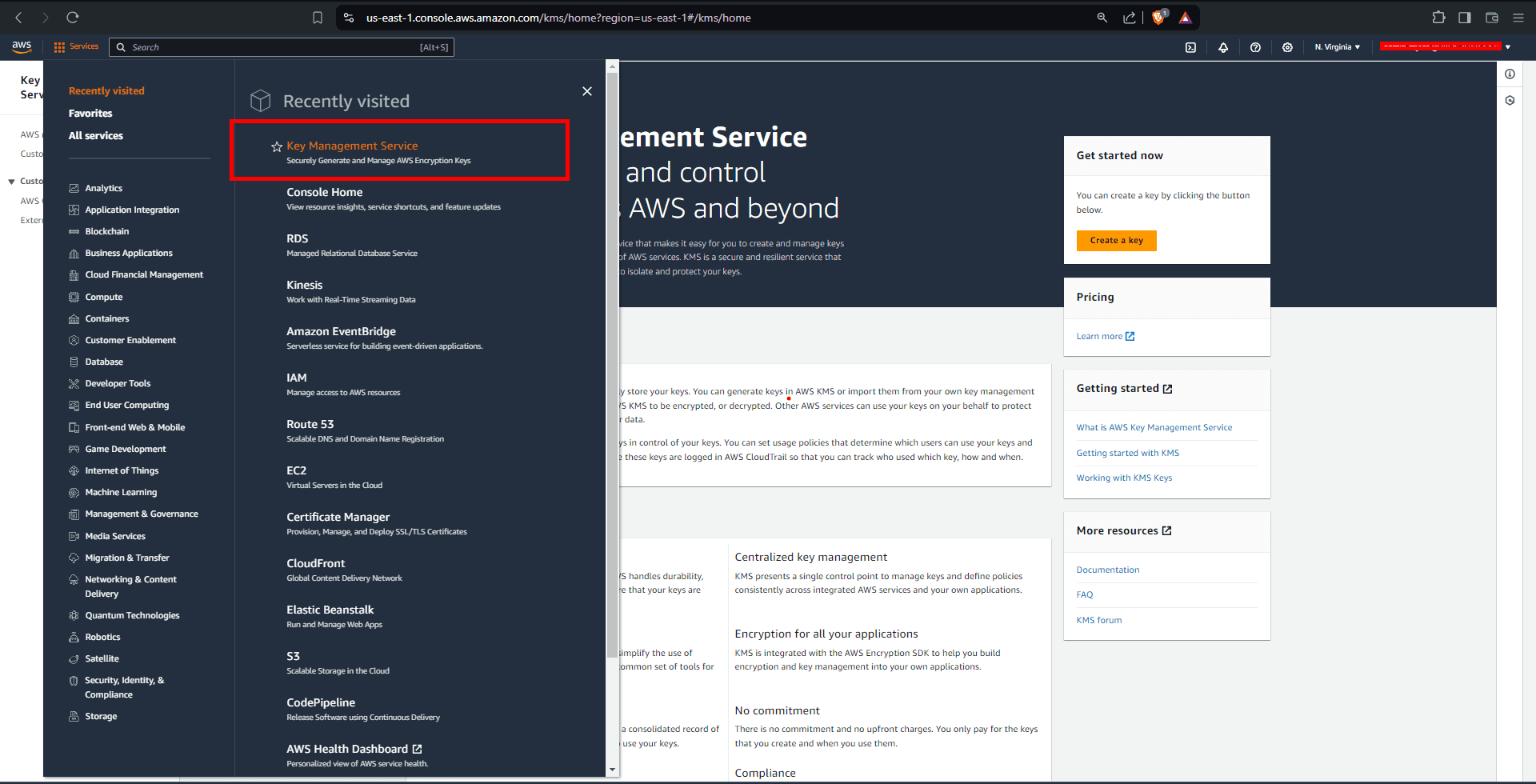The image size is (1536, 784).
Task: Select Recently visited in services menu
Action: tap(106, 91)
